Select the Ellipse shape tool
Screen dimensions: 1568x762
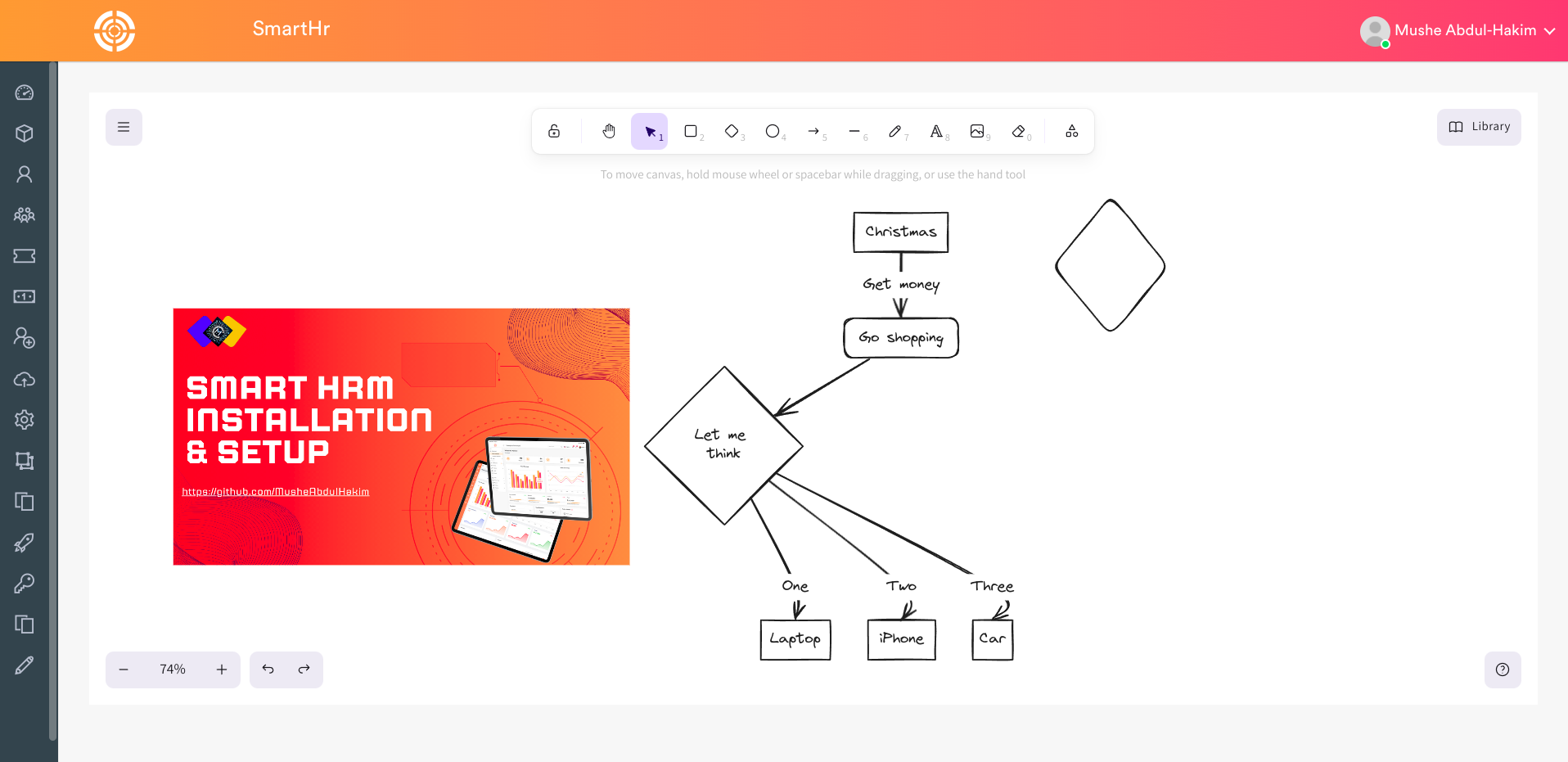point(773,131)
